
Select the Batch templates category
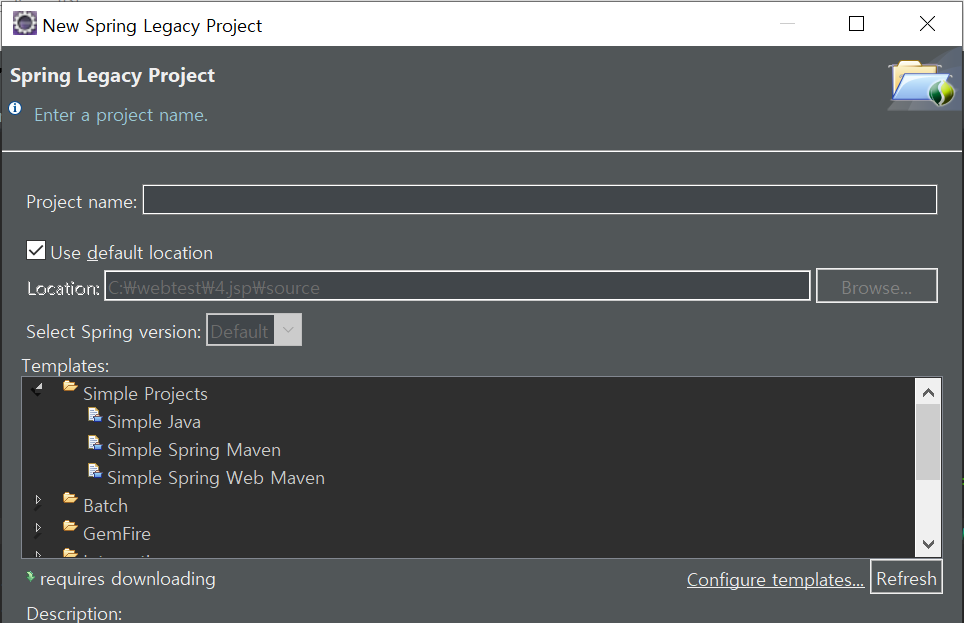[106, 506]
